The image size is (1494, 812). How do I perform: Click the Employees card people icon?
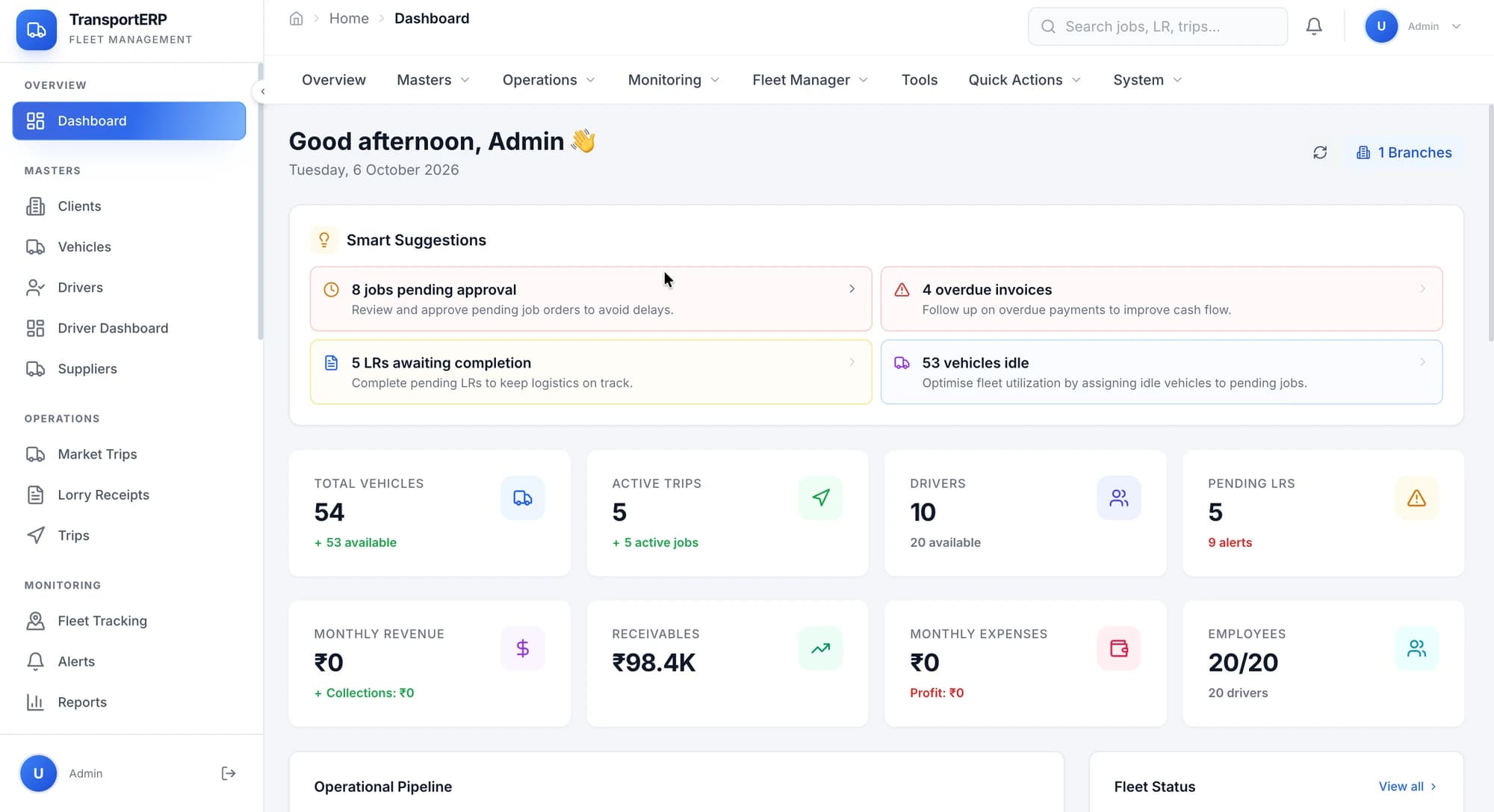[x=1416, y=648]
